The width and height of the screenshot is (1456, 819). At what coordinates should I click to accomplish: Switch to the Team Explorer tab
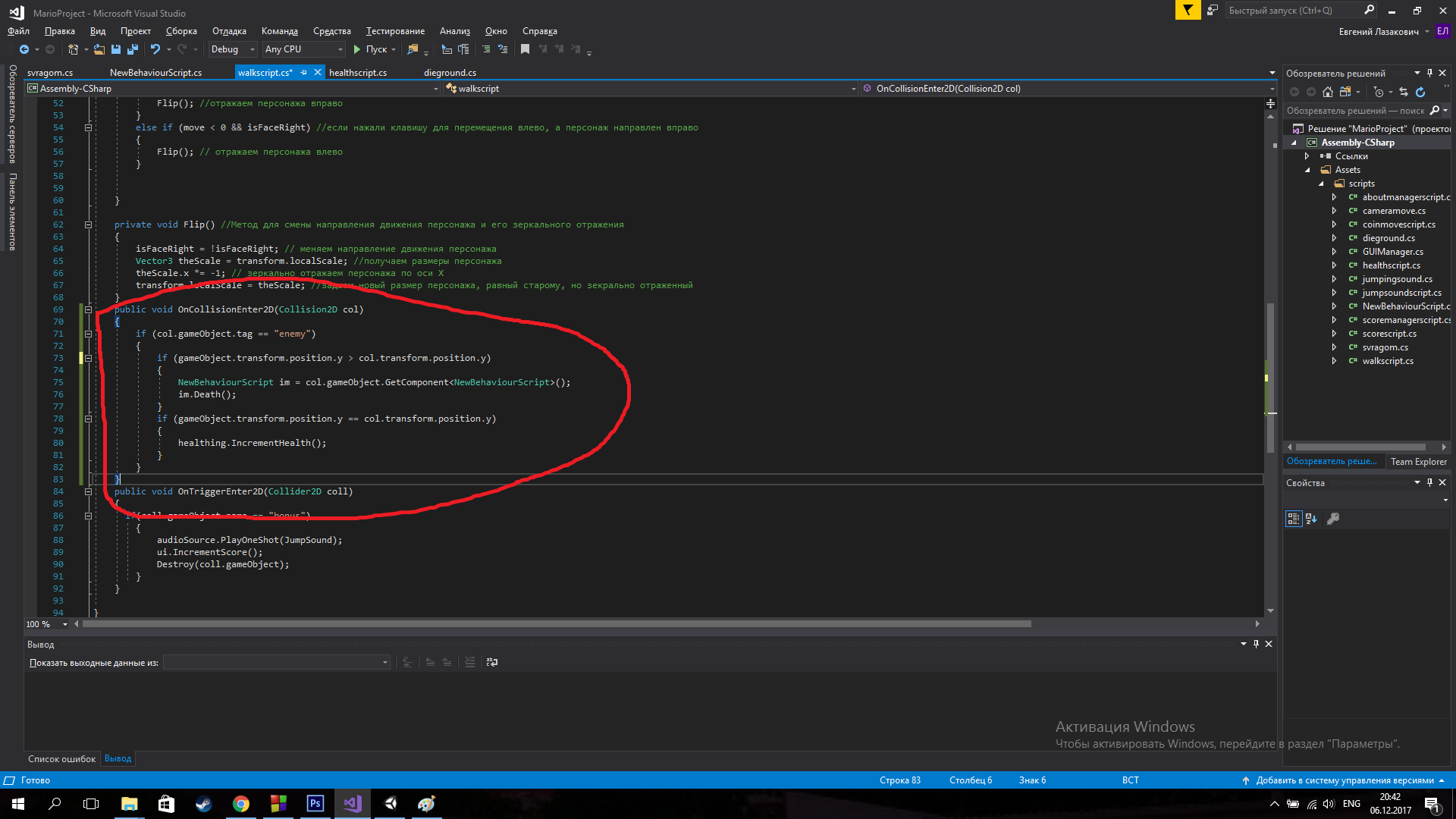(1418, 461)
